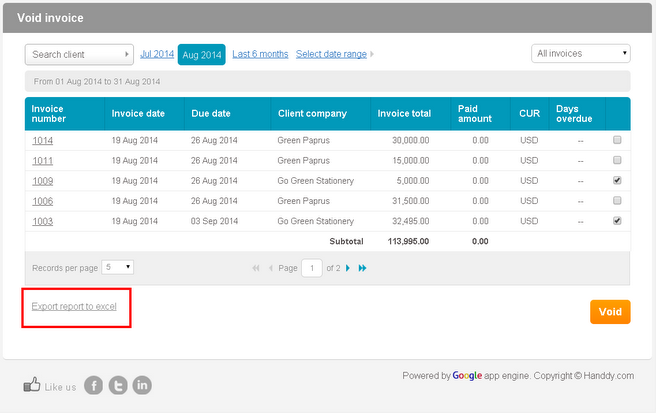The height and width of the screenshot is (413, 656).
Task: Click Green Paprus in row 1014
Action: click(x=303, y=140)
